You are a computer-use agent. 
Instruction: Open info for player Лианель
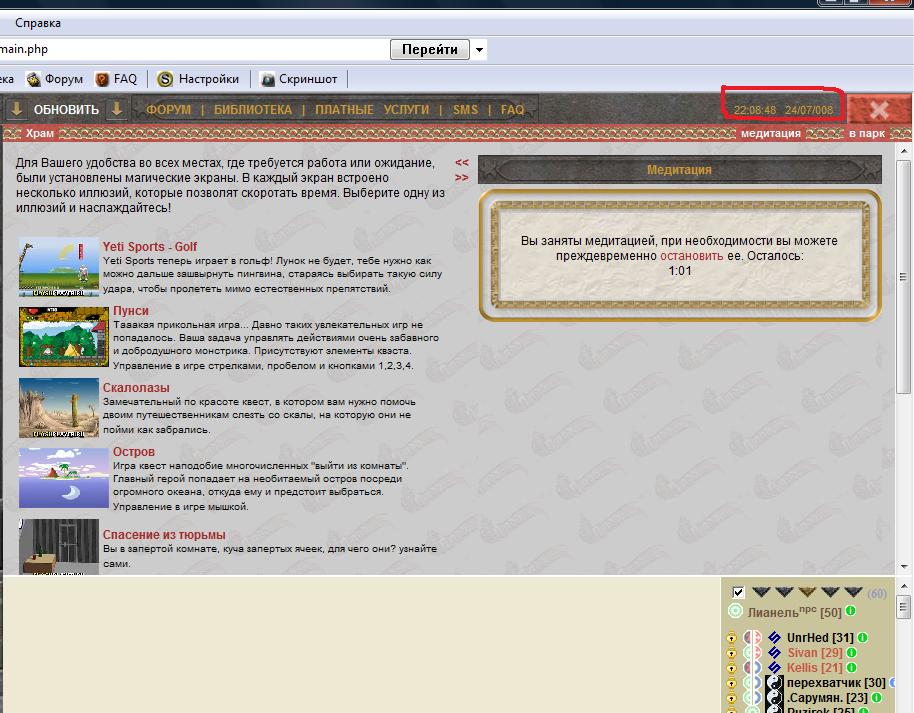click(x=851, y=611)
